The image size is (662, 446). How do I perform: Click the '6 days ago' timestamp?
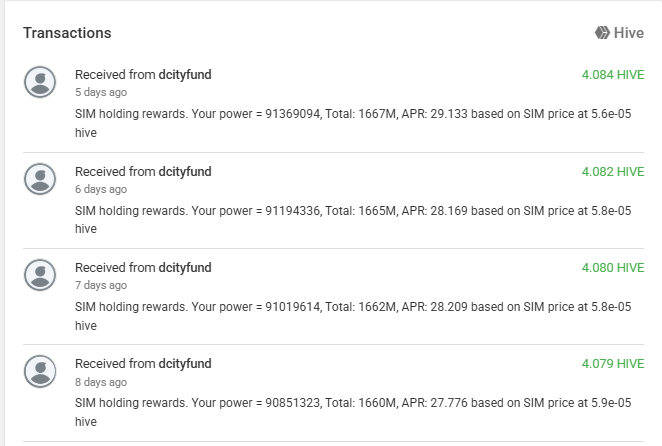101,189
